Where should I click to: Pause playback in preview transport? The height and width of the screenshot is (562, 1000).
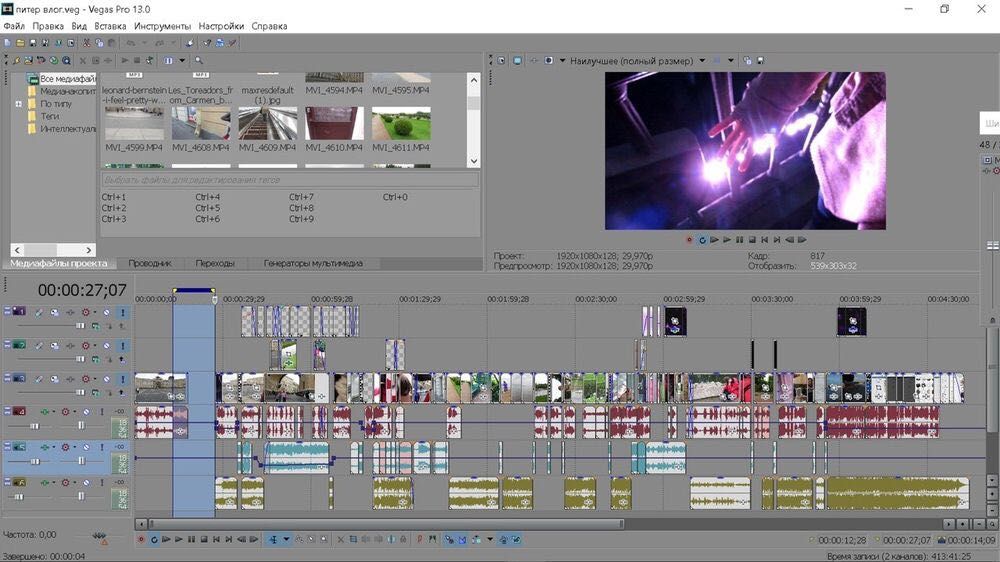[739, 240]
